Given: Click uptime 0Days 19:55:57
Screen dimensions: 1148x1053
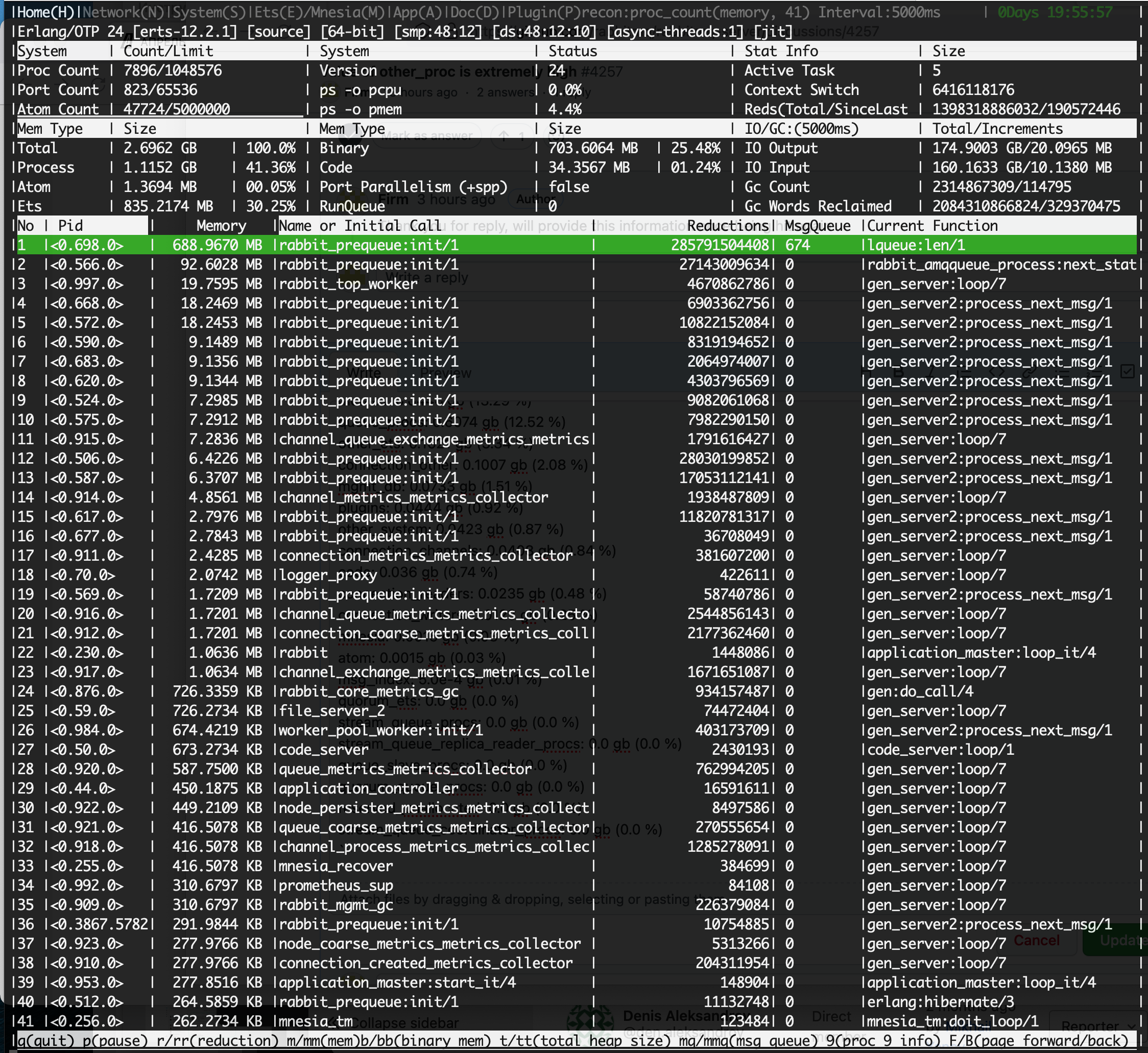Looking at the screenshot, I should [1055, 12].
